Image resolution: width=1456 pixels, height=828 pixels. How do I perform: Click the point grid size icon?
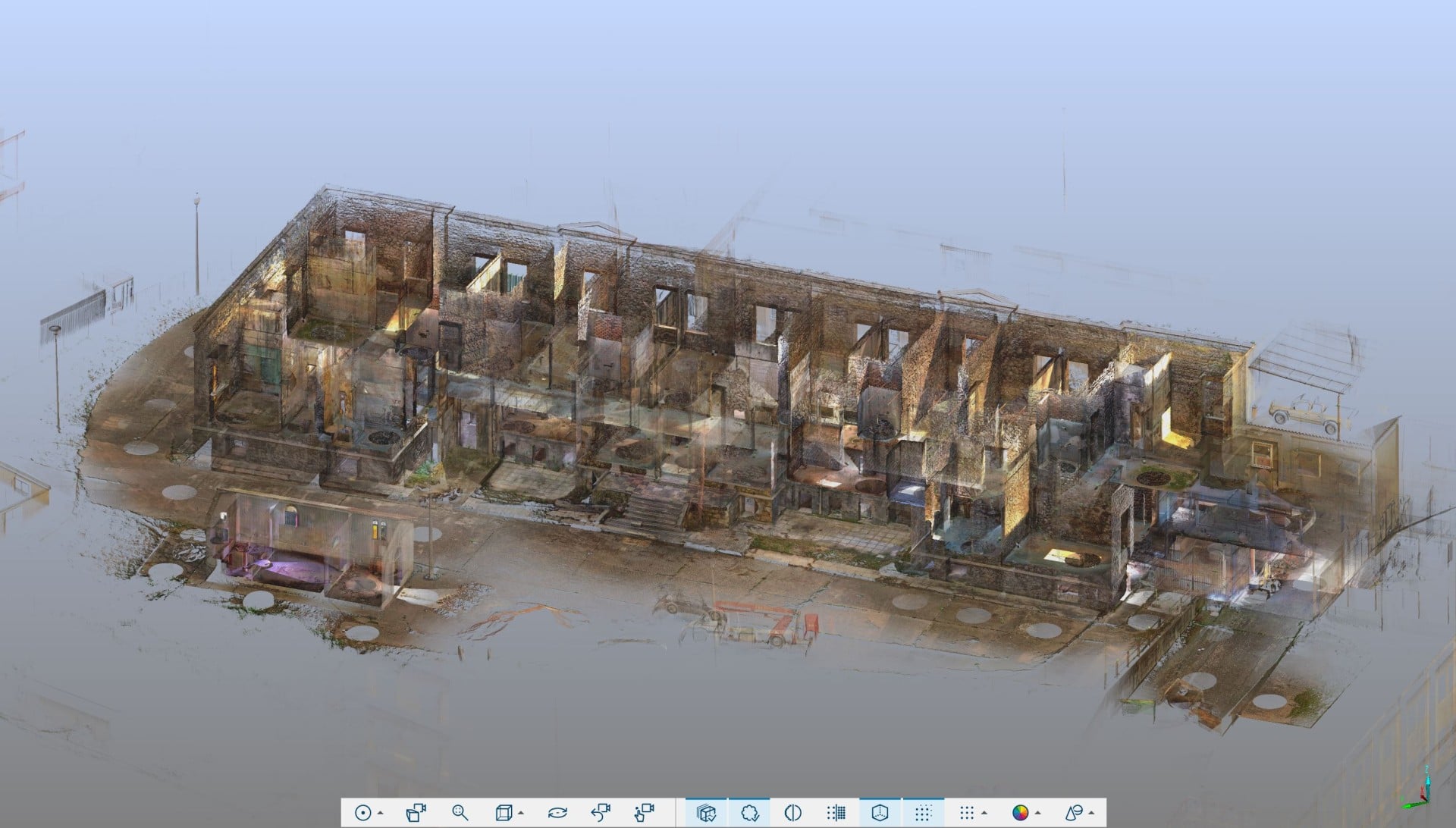966,813
